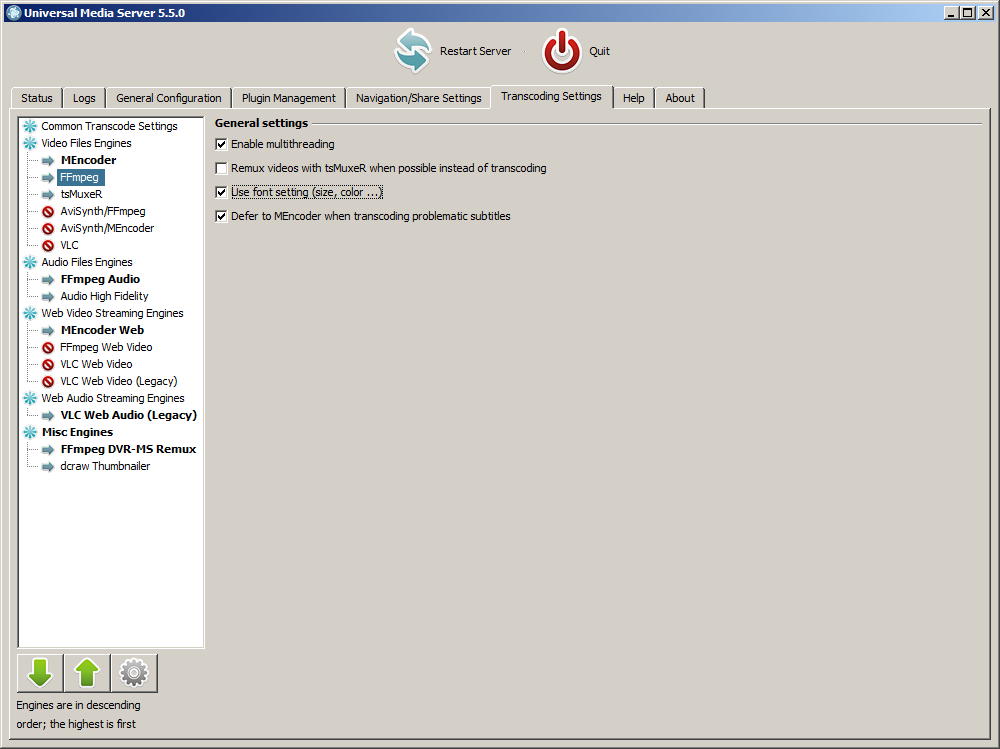
Task: Select the VLC video engine entry
Action: [70, 245]
